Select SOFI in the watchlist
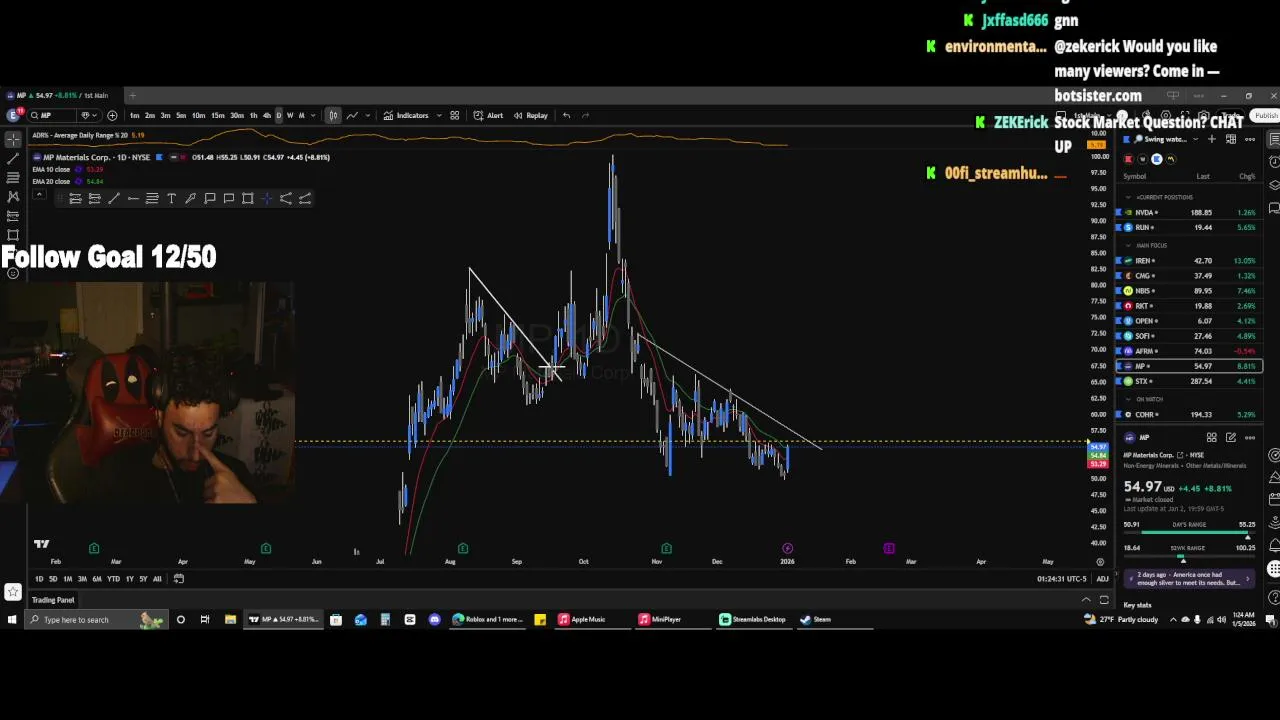 click(x=1190, y=336)
